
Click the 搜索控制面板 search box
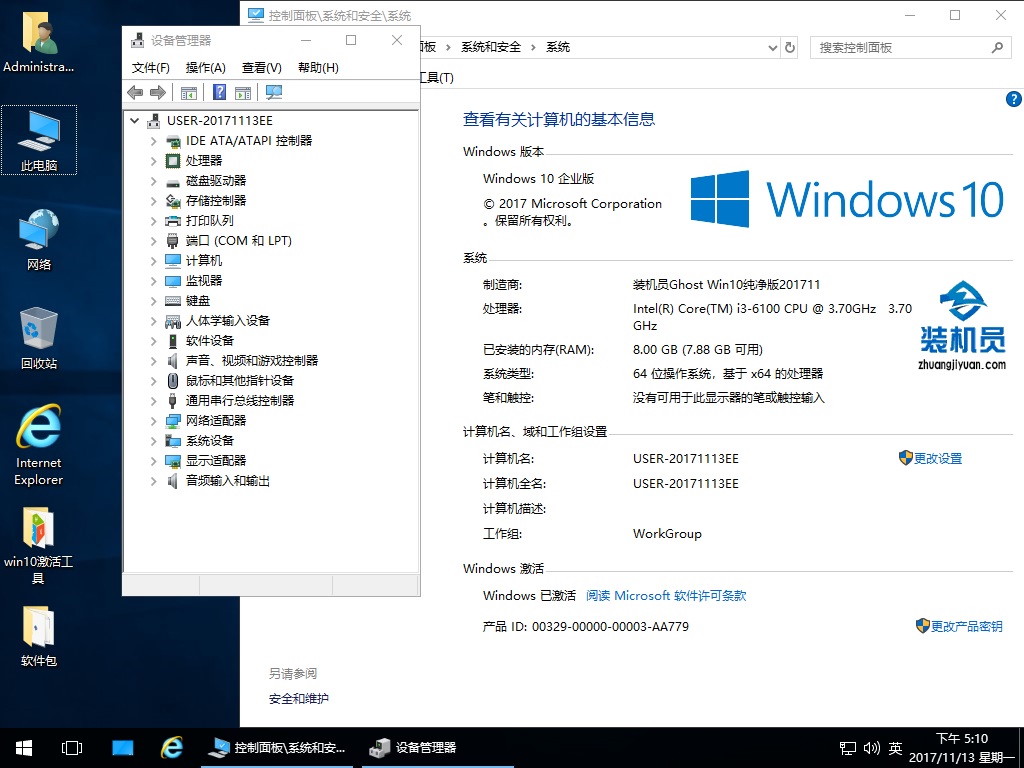coord(900,47)
